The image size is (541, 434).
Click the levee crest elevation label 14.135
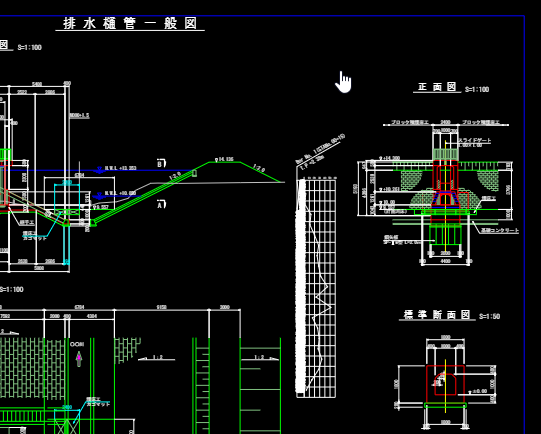pyautogui.click(x=224, y=159)
